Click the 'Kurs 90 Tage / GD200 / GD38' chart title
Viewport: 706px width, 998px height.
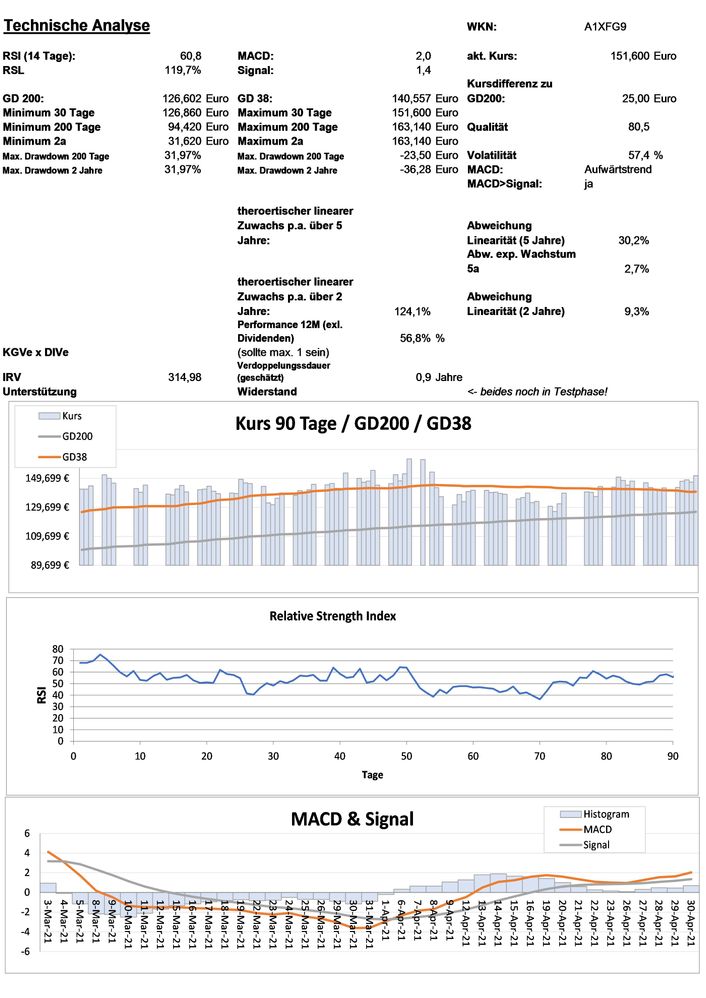[x=352, y=423]
